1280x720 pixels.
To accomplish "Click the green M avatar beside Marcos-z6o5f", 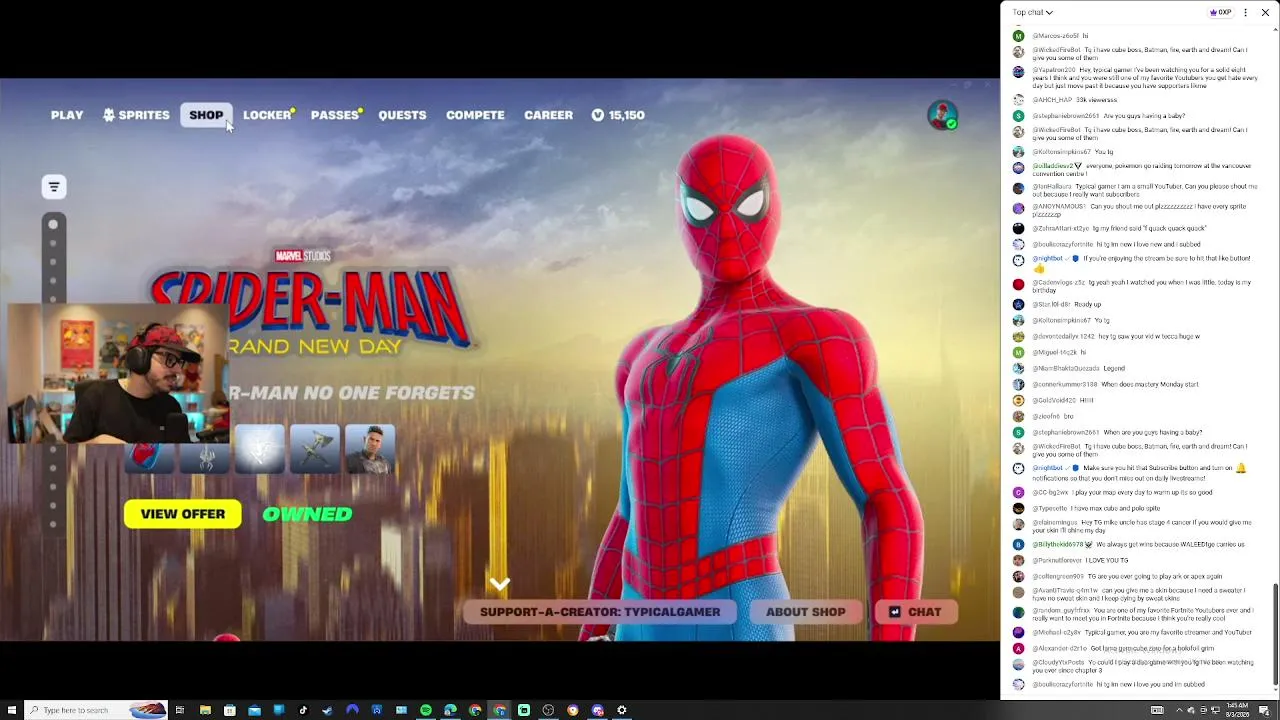I will pyautogui.click(x=1018, y=36).
